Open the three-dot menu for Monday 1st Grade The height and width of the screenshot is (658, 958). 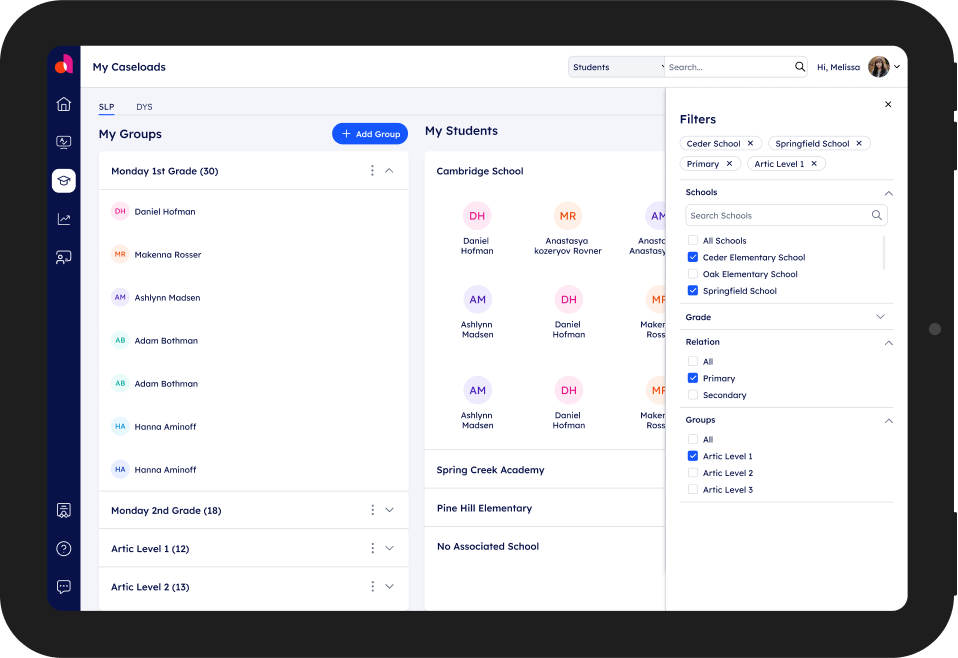(x=372, y=171)
